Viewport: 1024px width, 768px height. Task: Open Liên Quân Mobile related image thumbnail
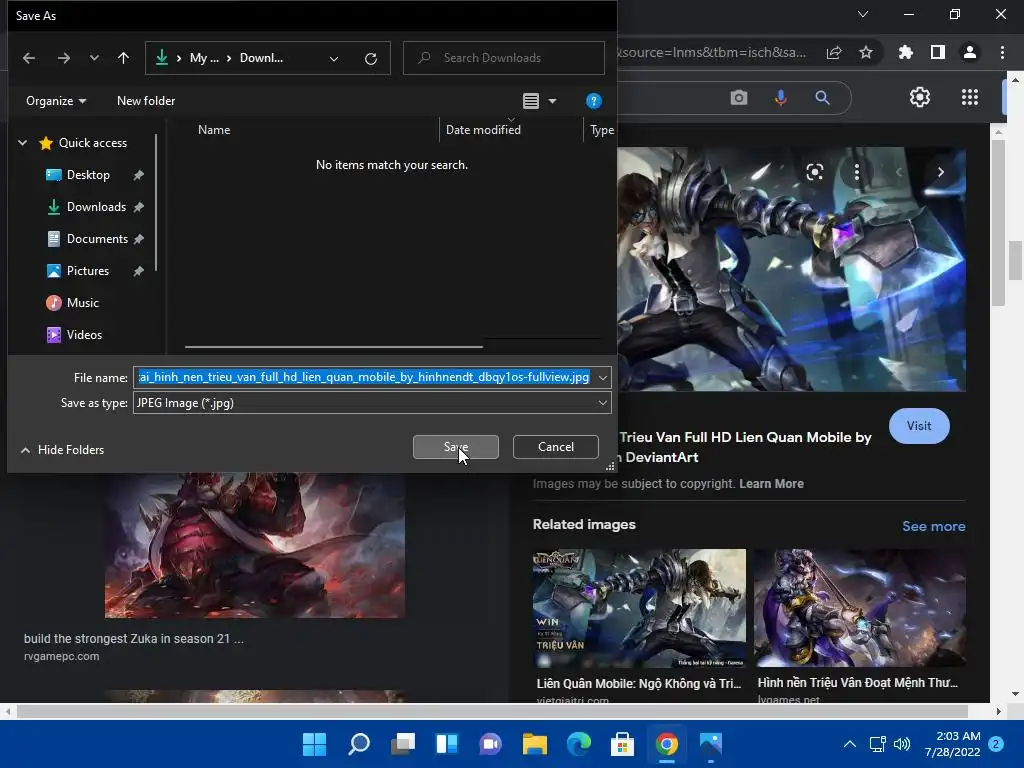639,608
